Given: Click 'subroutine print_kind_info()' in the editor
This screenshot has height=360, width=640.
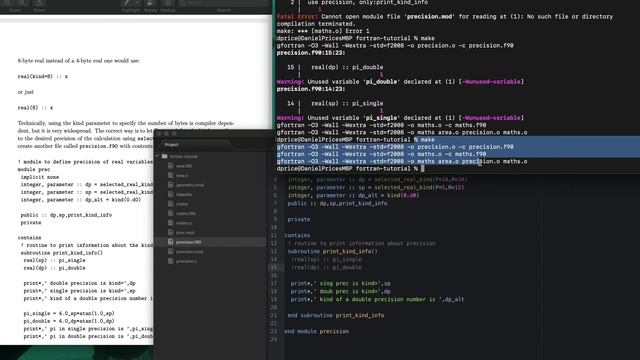Looking at the screenshot, I should click(x=333, y=251).
